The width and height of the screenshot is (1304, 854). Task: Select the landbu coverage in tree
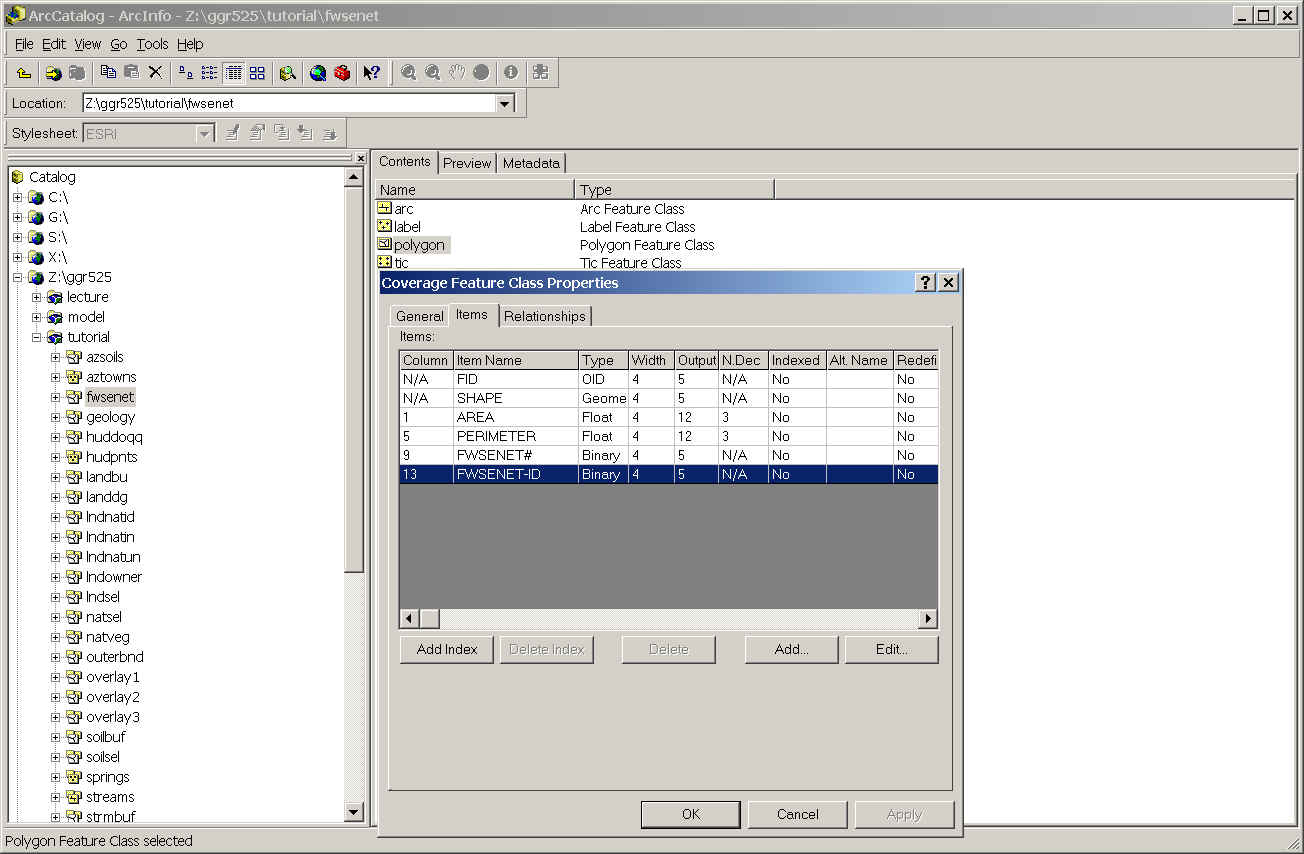(x=107, y=477)
